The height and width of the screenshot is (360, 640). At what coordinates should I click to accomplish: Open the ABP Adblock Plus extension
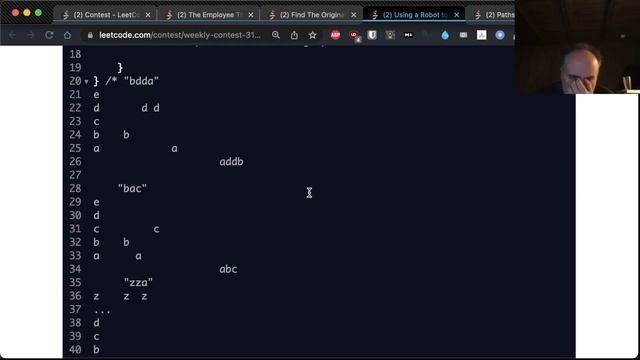pyautogui.click(x=335, y=35)
